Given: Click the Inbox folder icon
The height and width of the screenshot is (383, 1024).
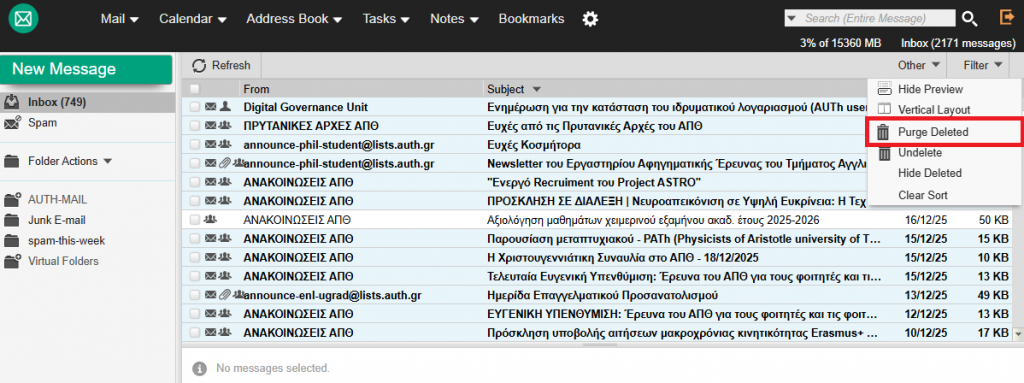Looking at the screenshot, I should point(11,102).
